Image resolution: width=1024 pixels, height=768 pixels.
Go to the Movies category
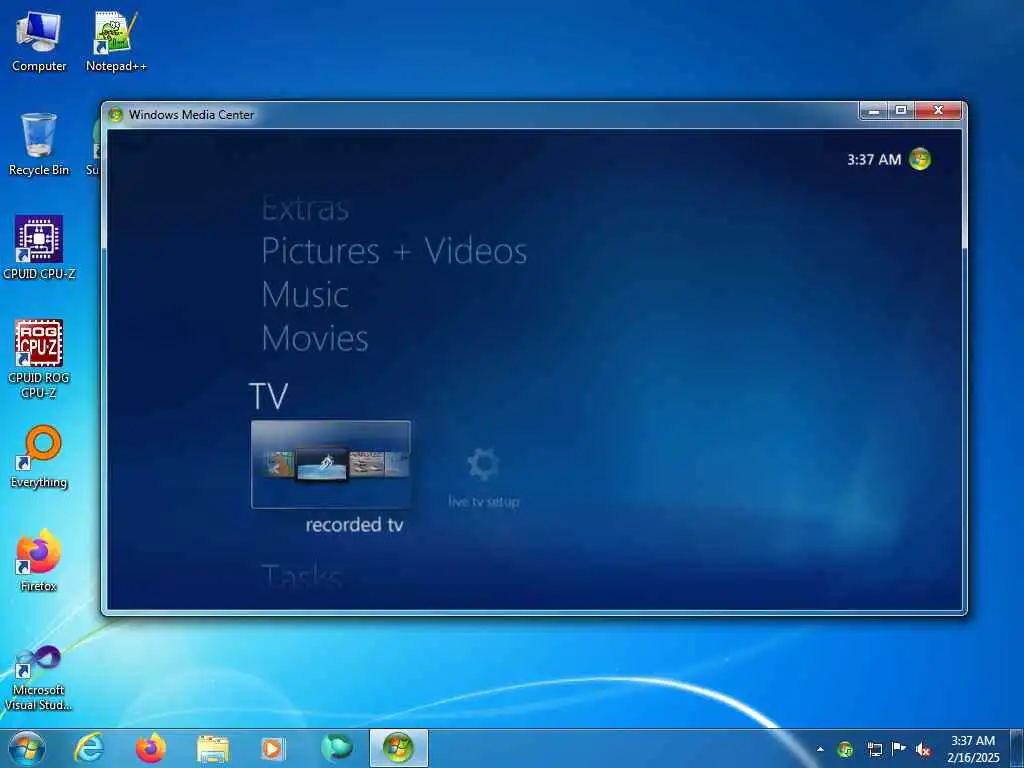[x=315, y=338]
